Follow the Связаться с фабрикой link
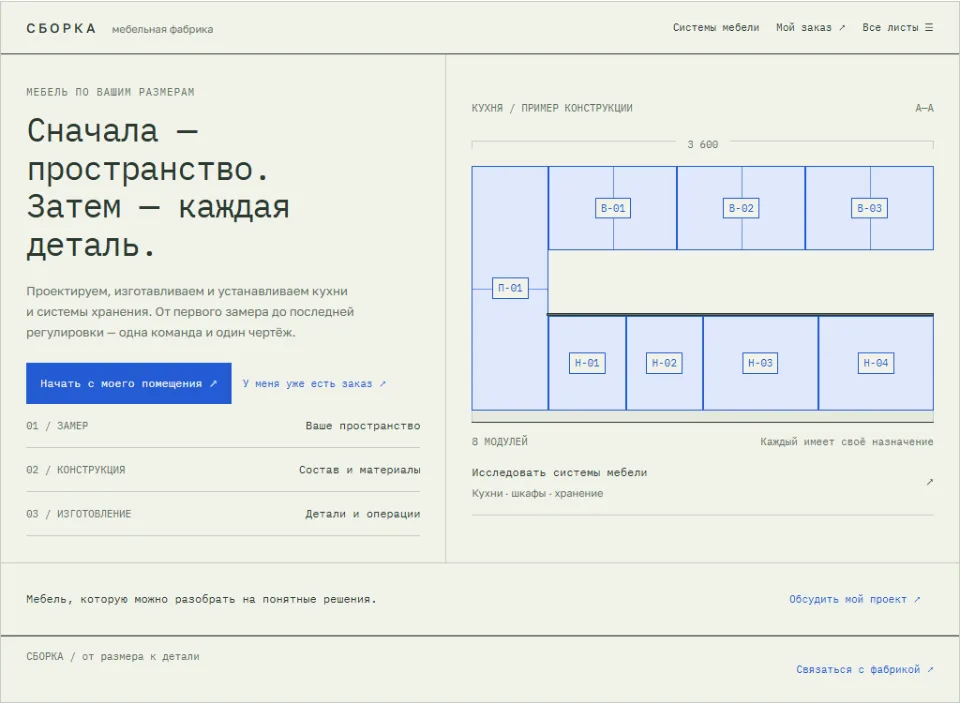 (x=864, y=669)
